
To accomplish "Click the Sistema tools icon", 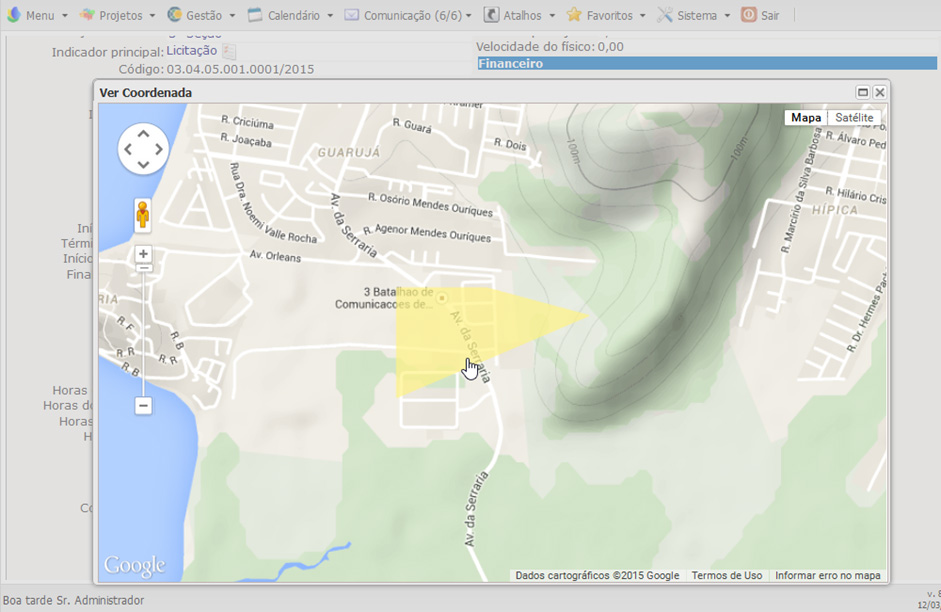I will [x=664, y=15].
